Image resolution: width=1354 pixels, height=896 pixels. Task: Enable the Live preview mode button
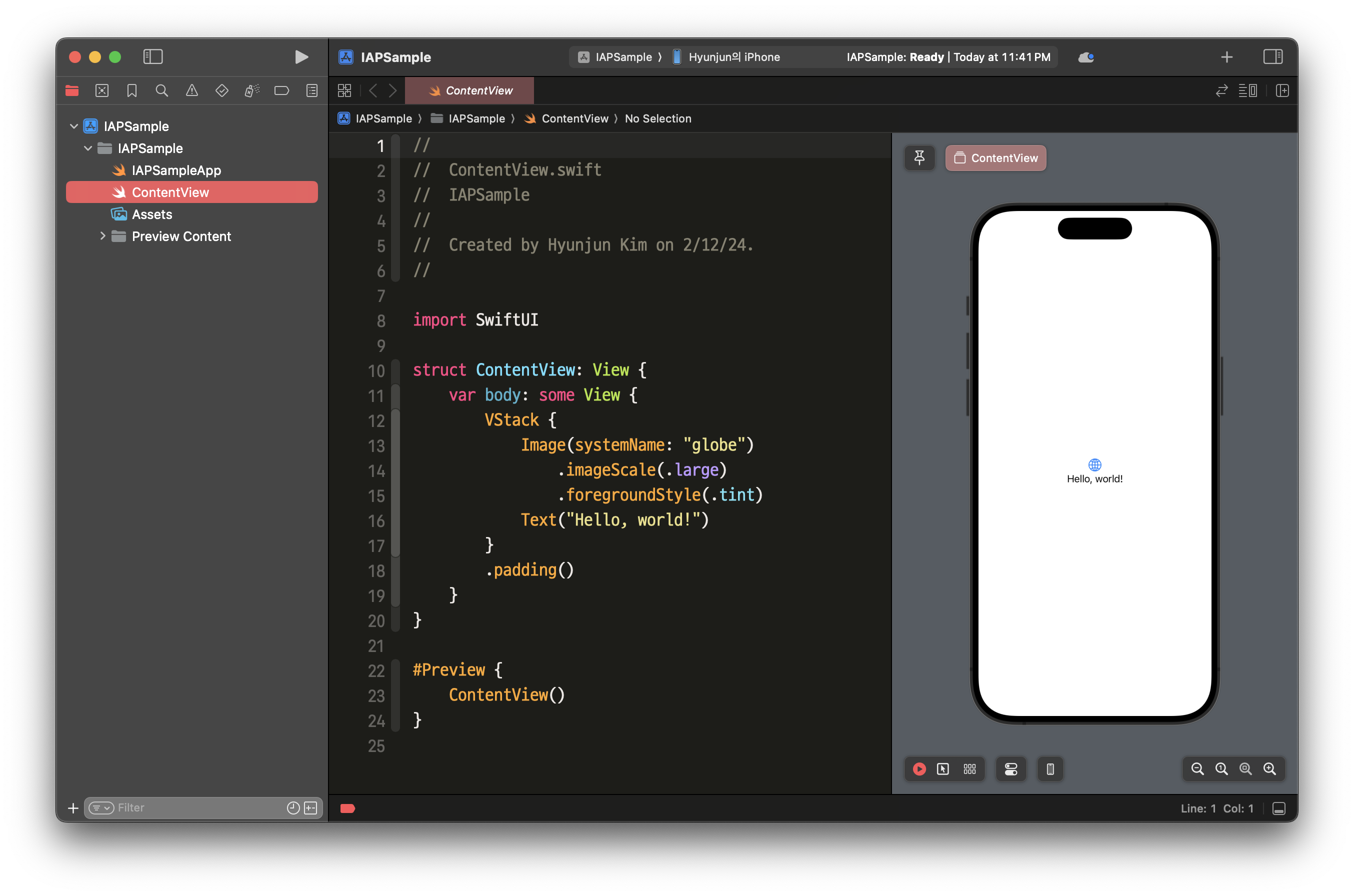[919, 769]
